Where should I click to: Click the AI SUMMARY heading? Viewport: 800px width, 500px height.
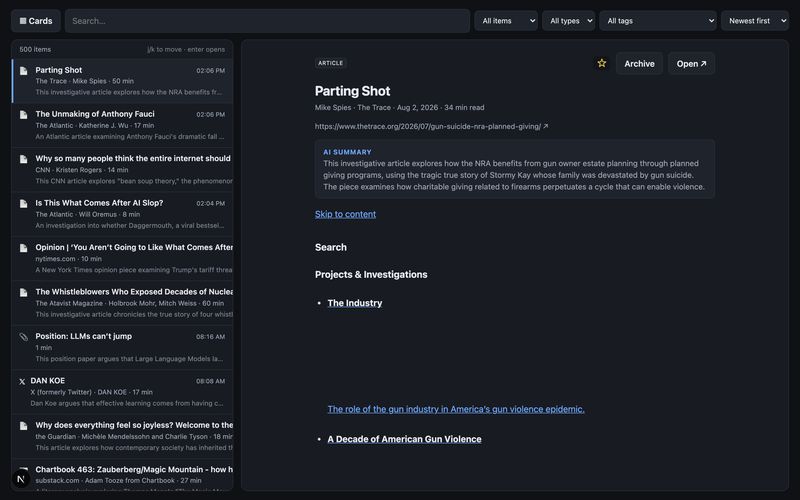[347, 152]
